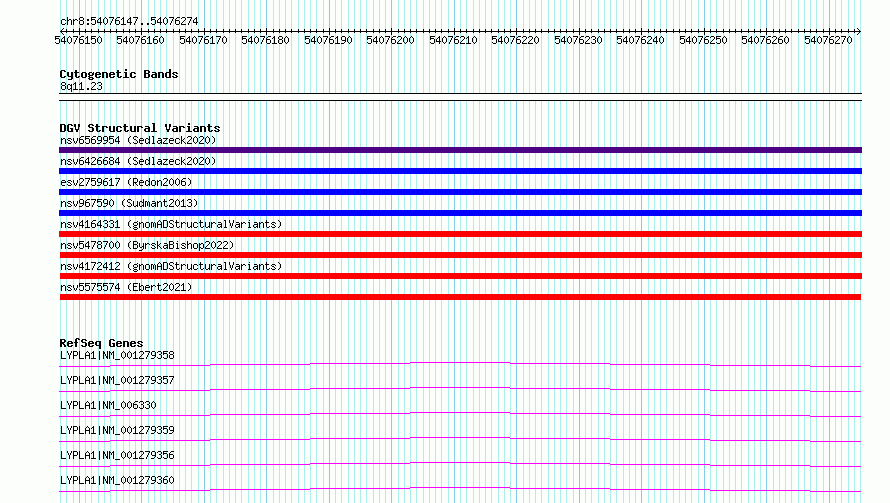The width and height of the screenshot is (890, 503).
Task: Select variant label nsv6569954 (Sedlazeck2020)
Action: pos(138,140)
